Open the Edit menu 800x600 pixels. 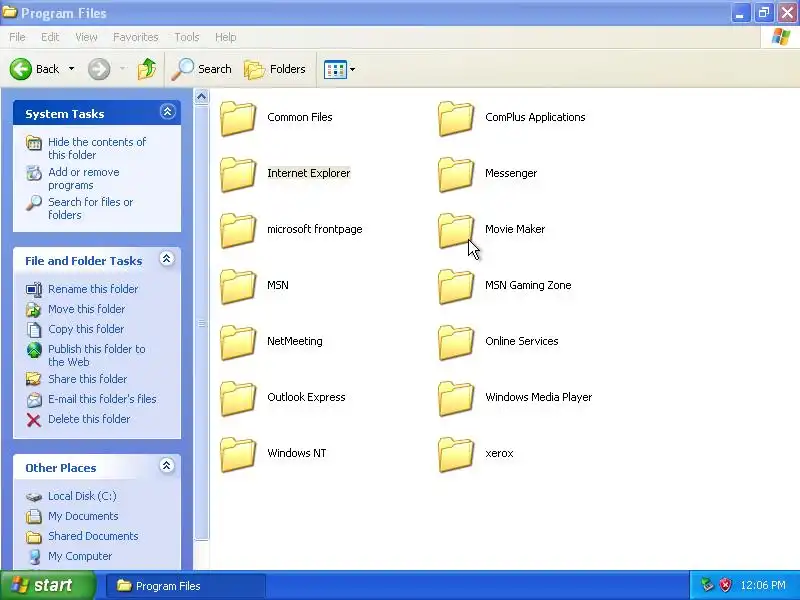[50, 37]
